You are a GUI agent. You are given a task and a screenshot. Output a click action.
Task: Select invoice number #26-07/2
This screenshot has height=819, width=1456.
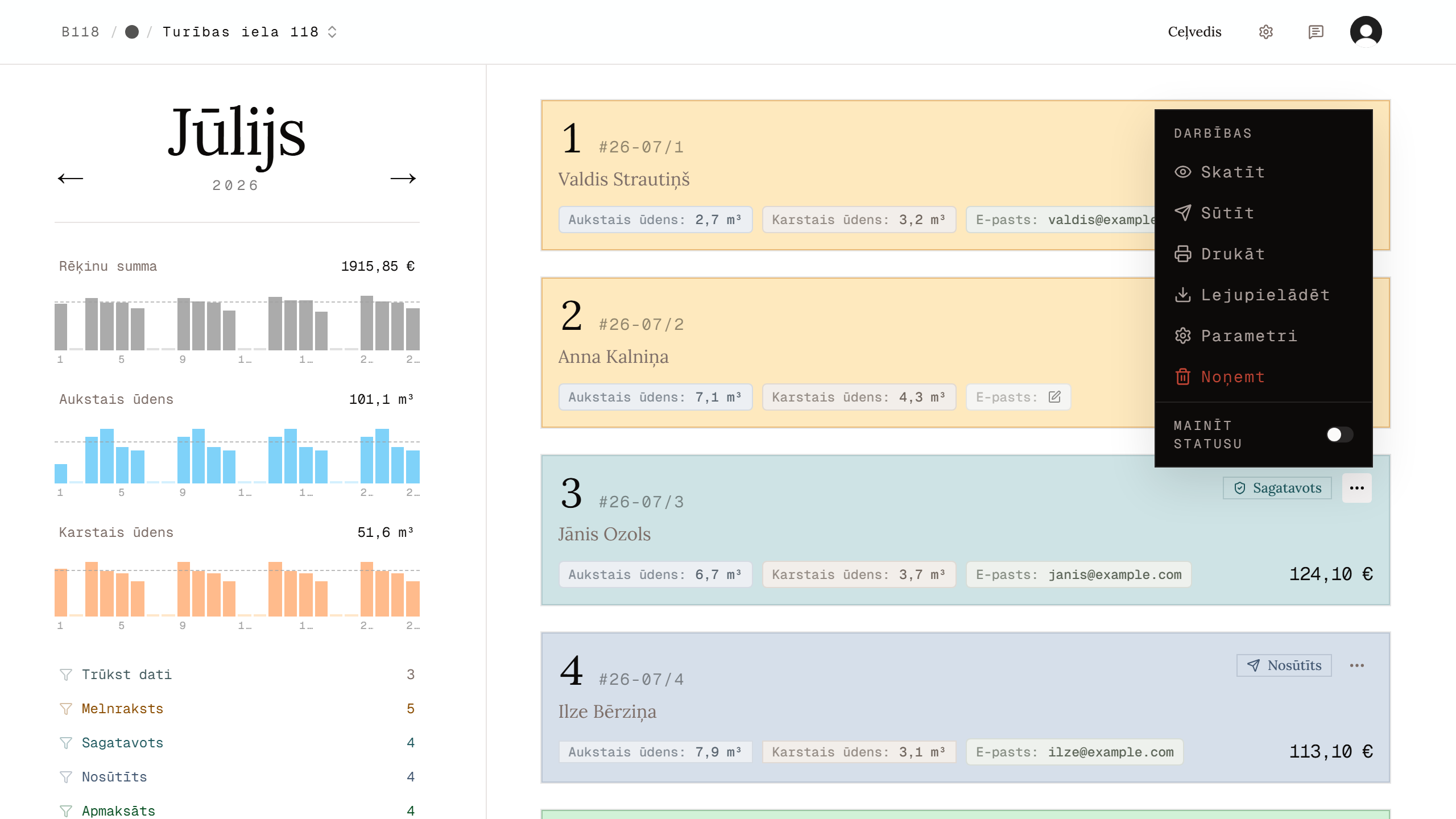coord(641,325)
